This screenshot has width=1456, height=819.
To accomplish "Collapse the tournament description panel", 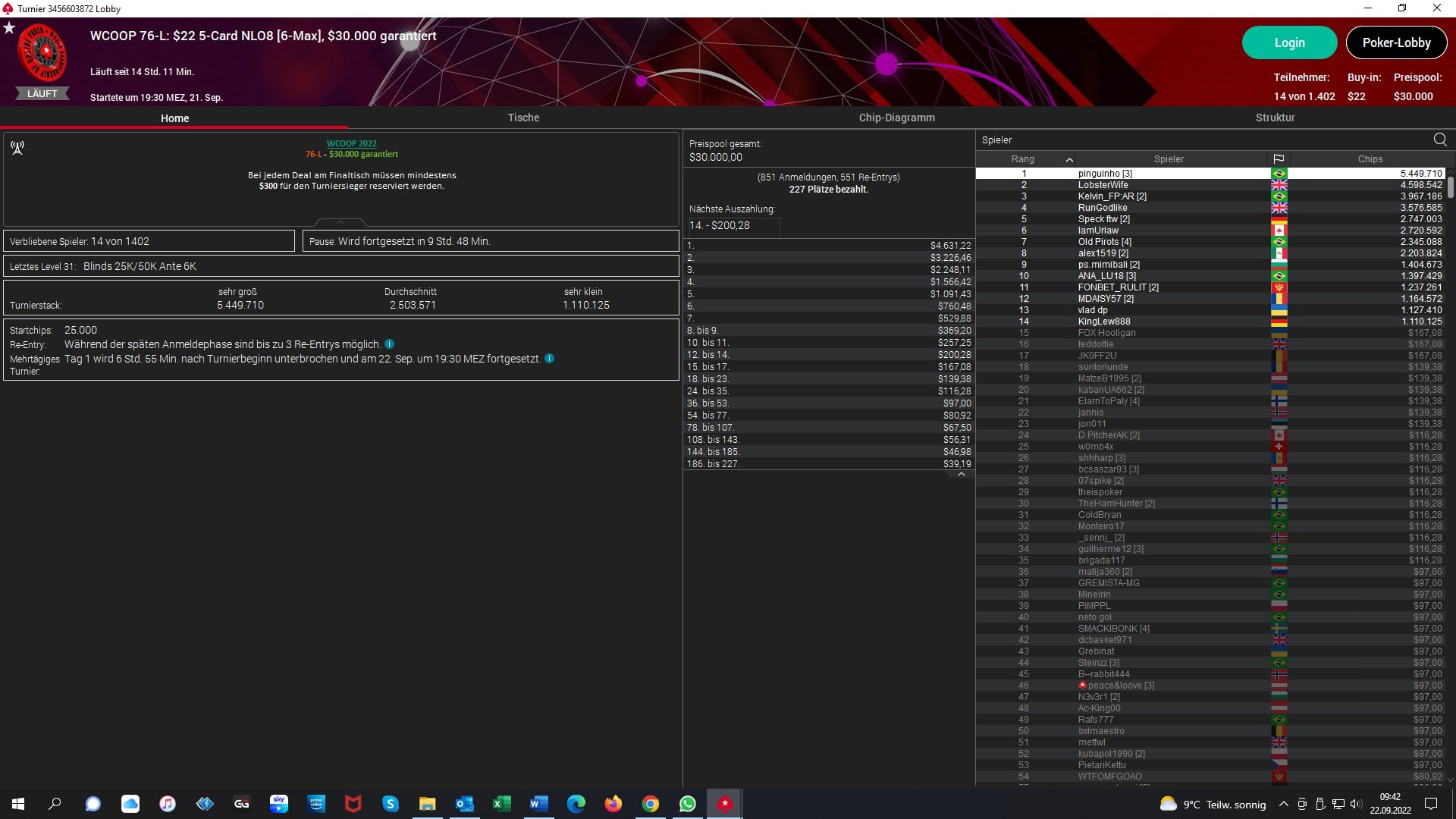I will click(x=340, y=222).
